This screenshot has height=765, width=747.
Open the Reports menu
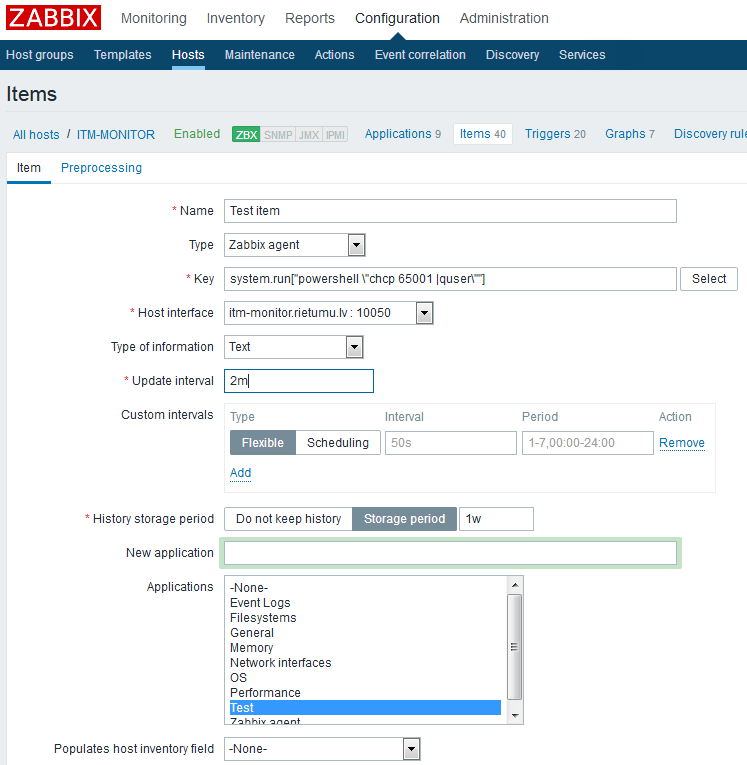tap(310, 18)
